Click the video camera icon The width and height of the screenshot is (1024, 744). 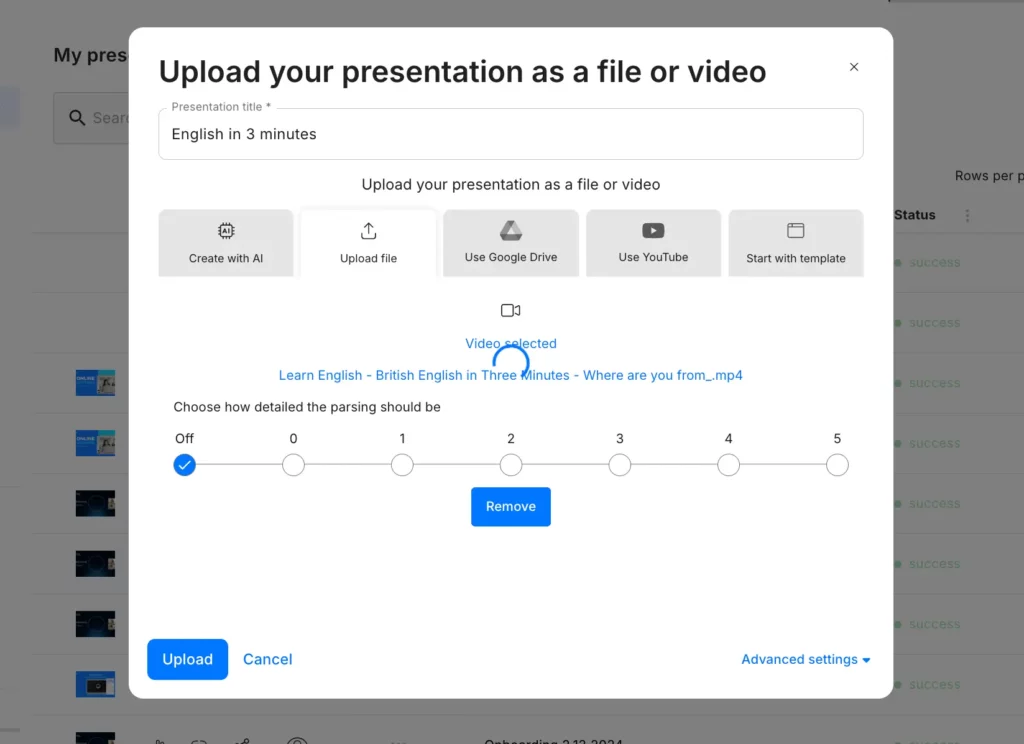pos(511,310)
